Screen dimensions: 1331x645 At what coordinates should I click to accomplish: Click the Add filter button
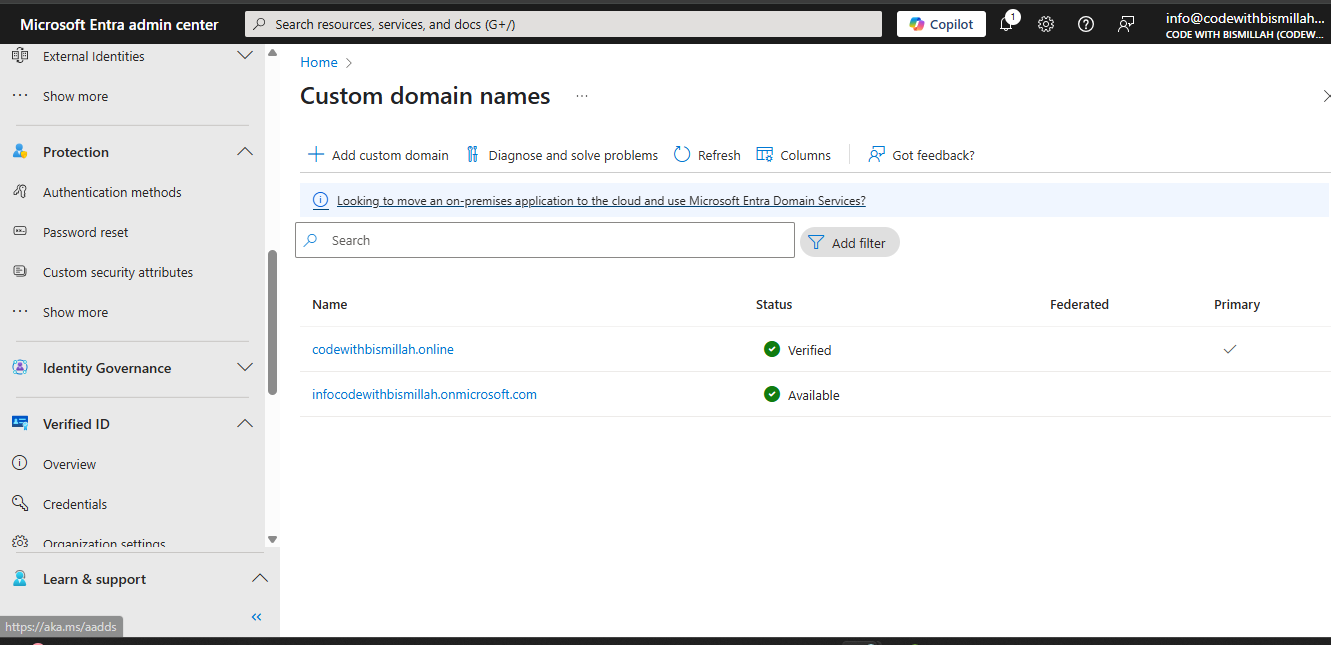849,242
